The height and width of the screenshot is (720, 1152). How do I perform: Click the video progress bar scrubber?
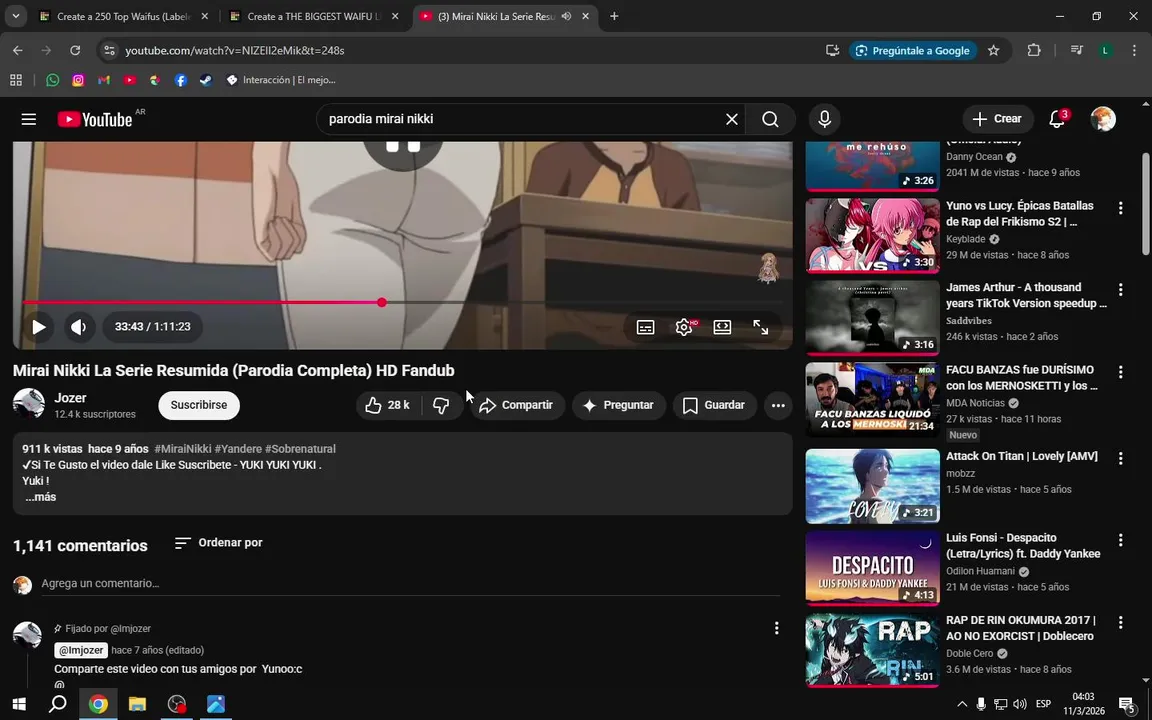[x=382, y=303]
